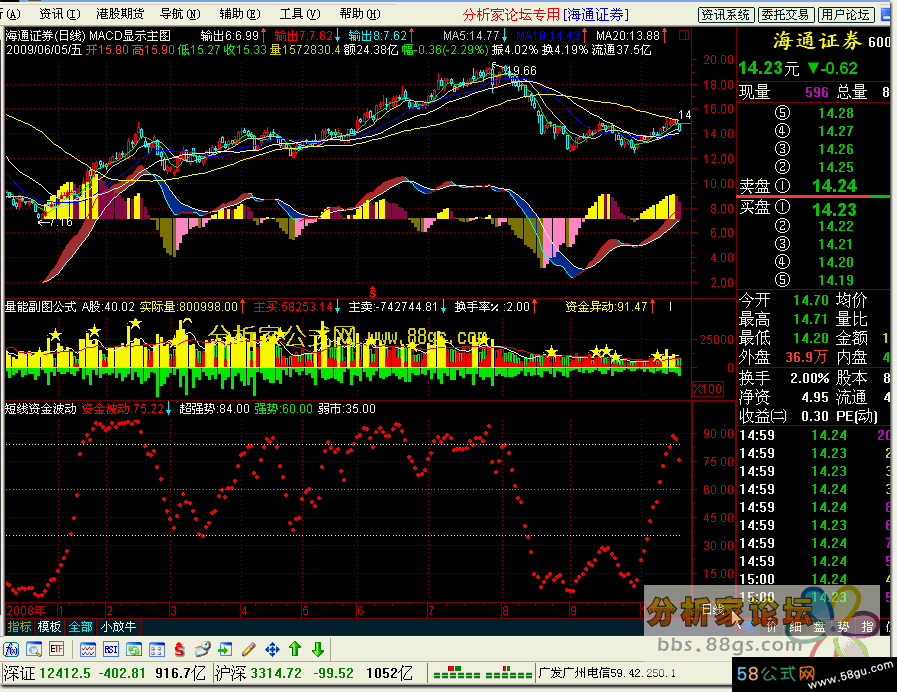Switch to the 小放牛 tab
Screen dimensions: 897x692
118,627
